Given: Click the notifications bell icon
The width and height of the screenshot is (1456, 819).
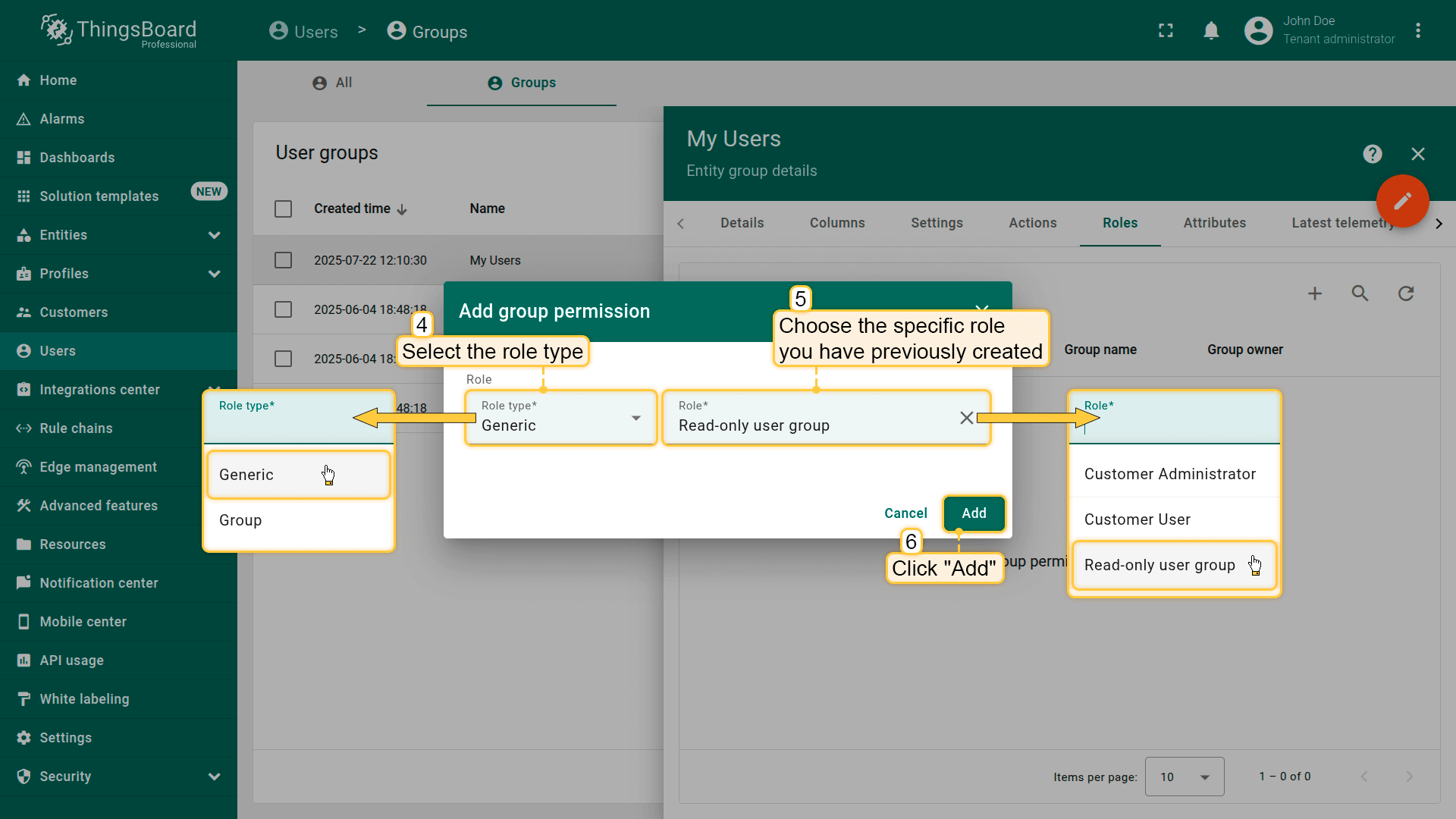Looking at the screenshot, I should click(x=1211, y=30).
